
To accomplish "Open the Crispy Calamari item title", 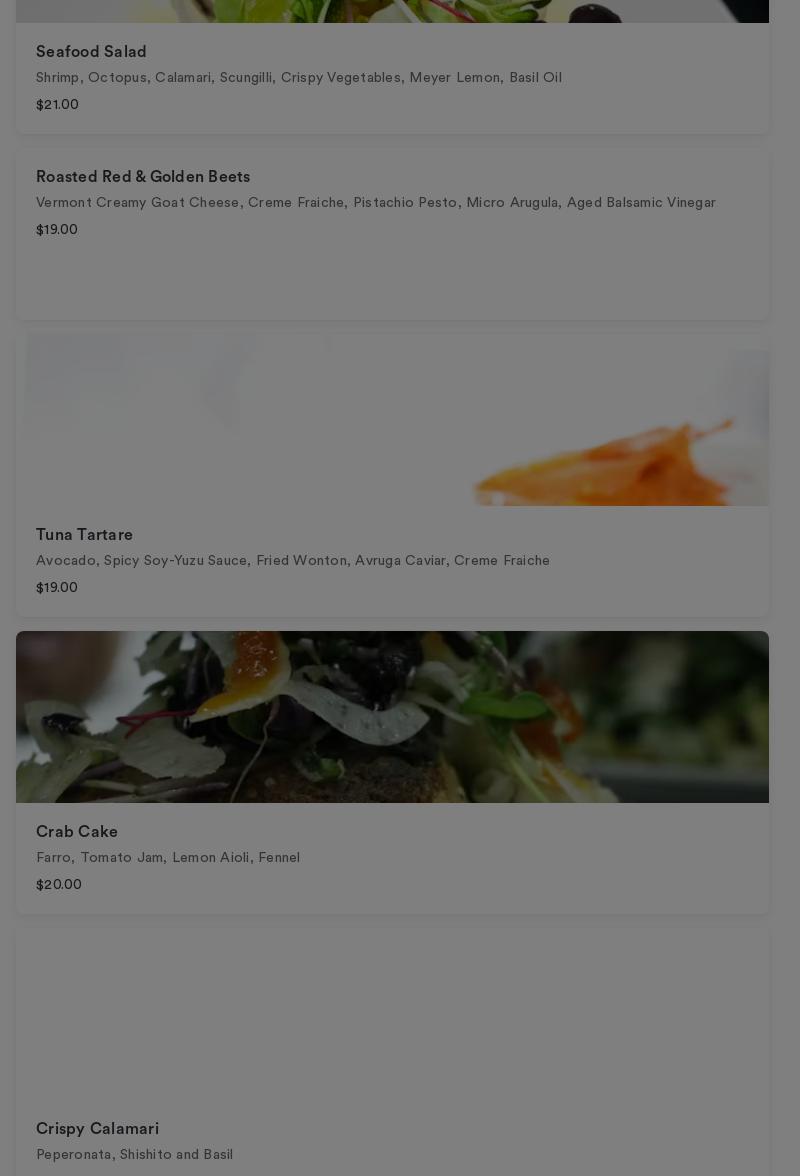I will 97,1129.
